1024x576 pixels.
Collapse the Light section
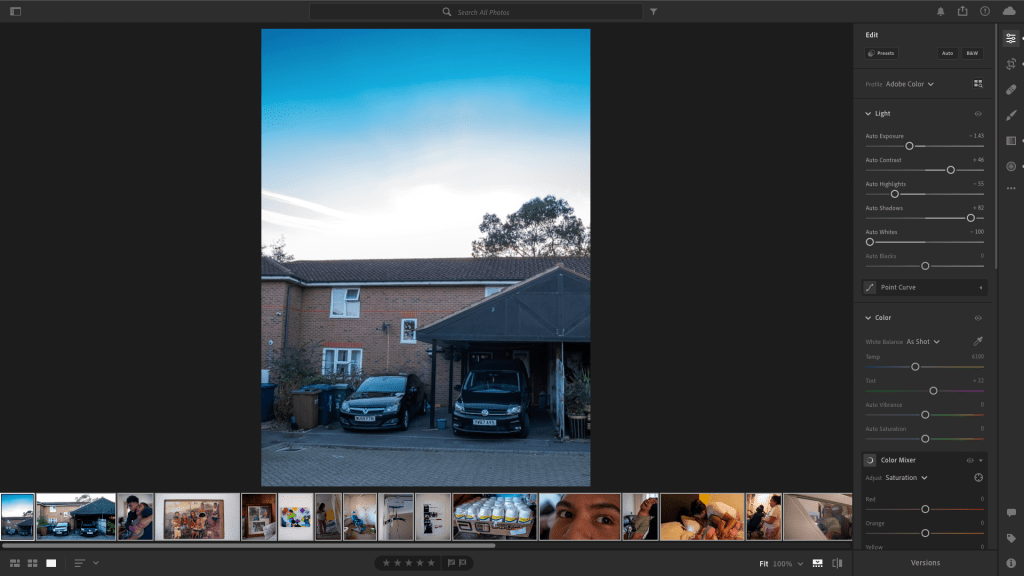tap(868, 114)
